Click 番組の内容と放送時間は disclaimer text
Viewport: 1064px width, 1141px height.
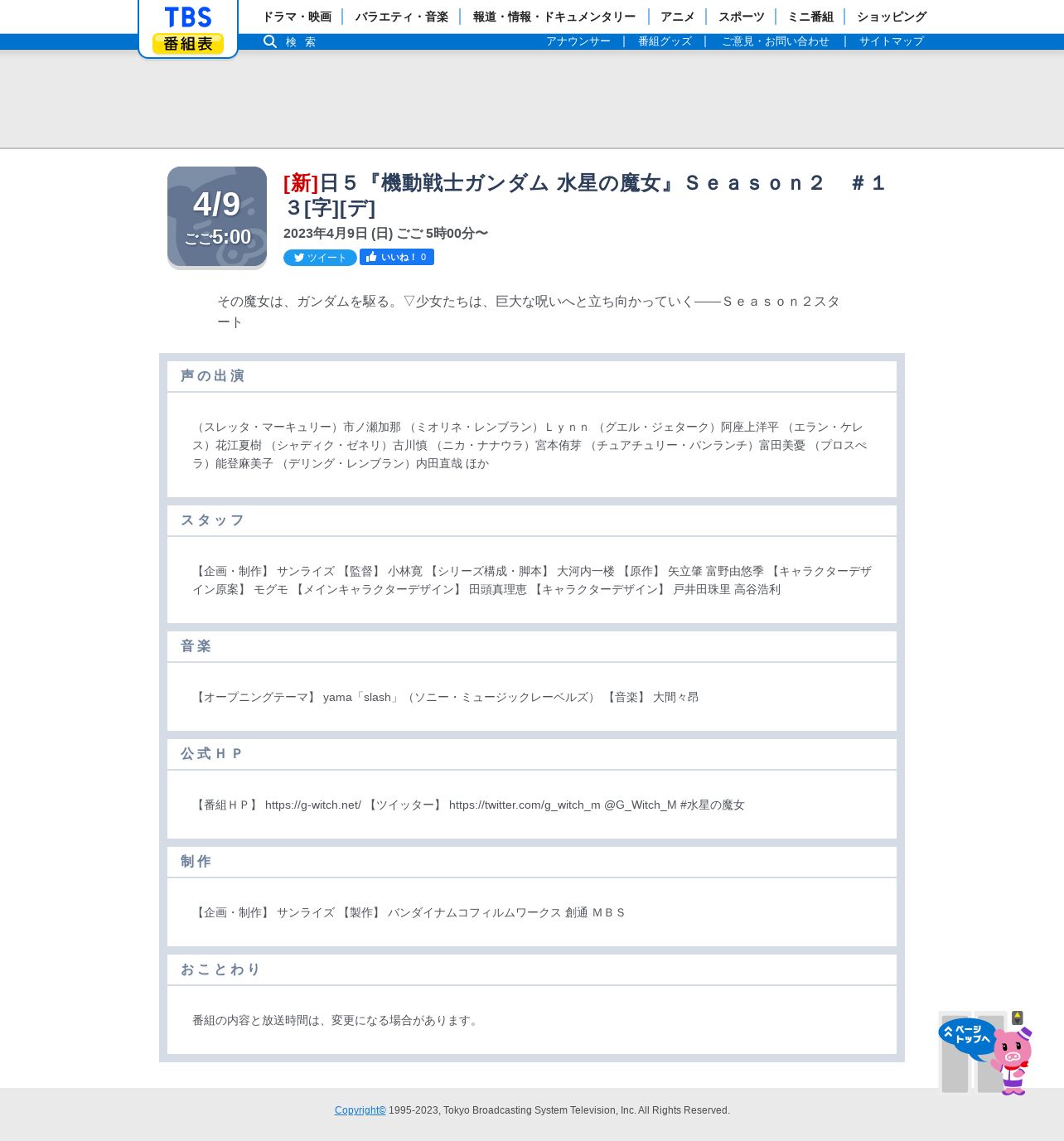point(337,1021)
